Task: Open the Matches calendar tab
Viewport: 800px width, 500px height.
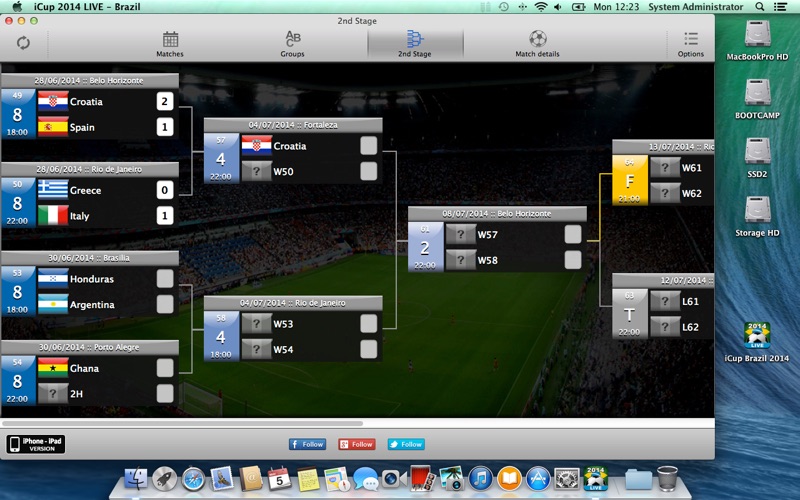Action: [x=170, y=44]
